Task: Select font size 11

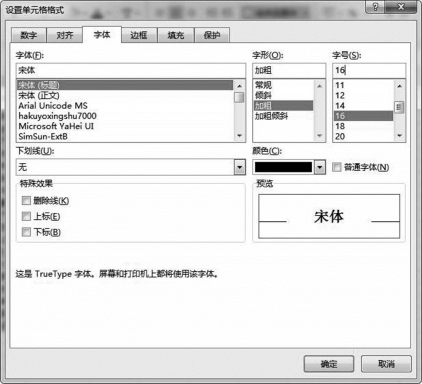Action: click(363, 85)
